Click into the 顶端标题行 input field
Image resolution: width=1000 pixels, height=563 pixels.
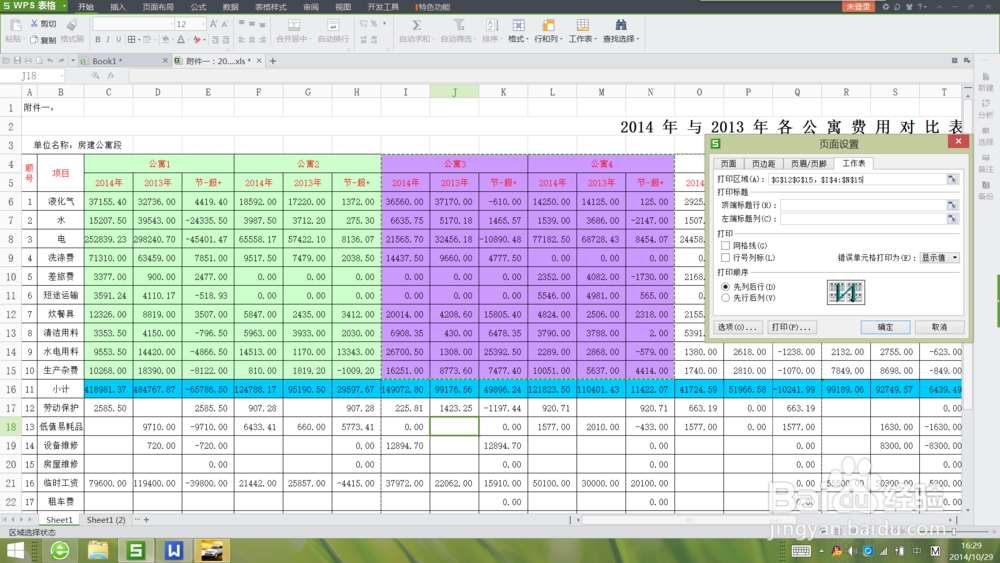862,205
